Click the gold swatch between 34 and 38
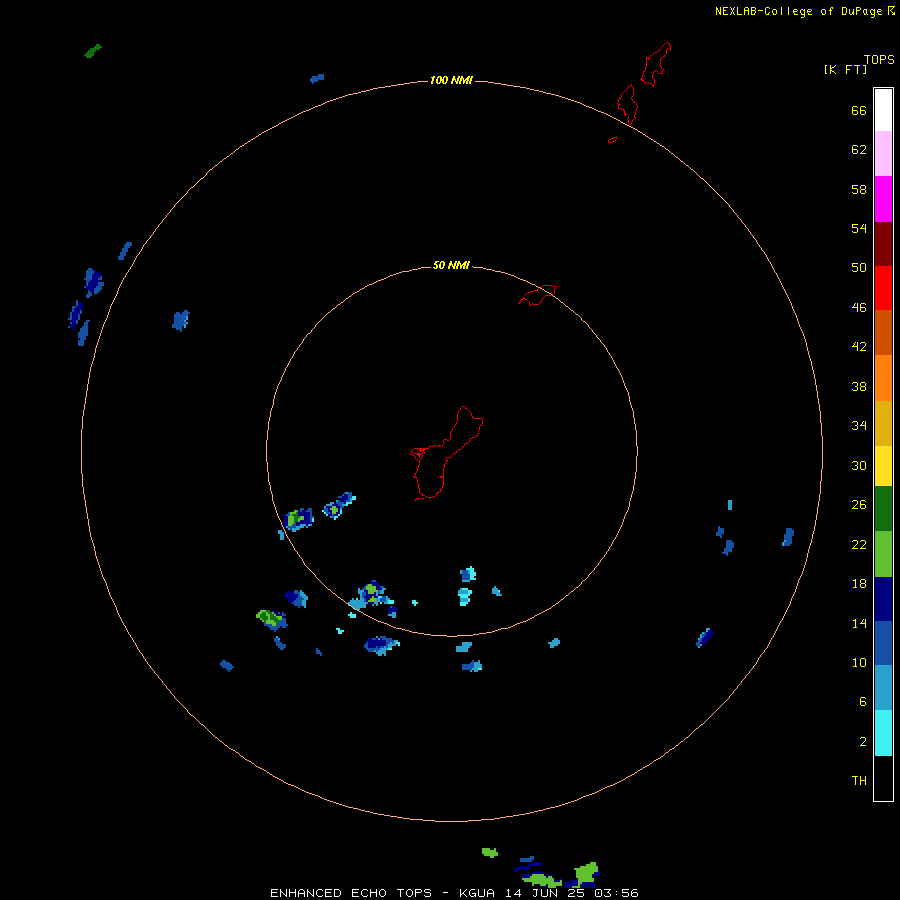 [883, 423]
